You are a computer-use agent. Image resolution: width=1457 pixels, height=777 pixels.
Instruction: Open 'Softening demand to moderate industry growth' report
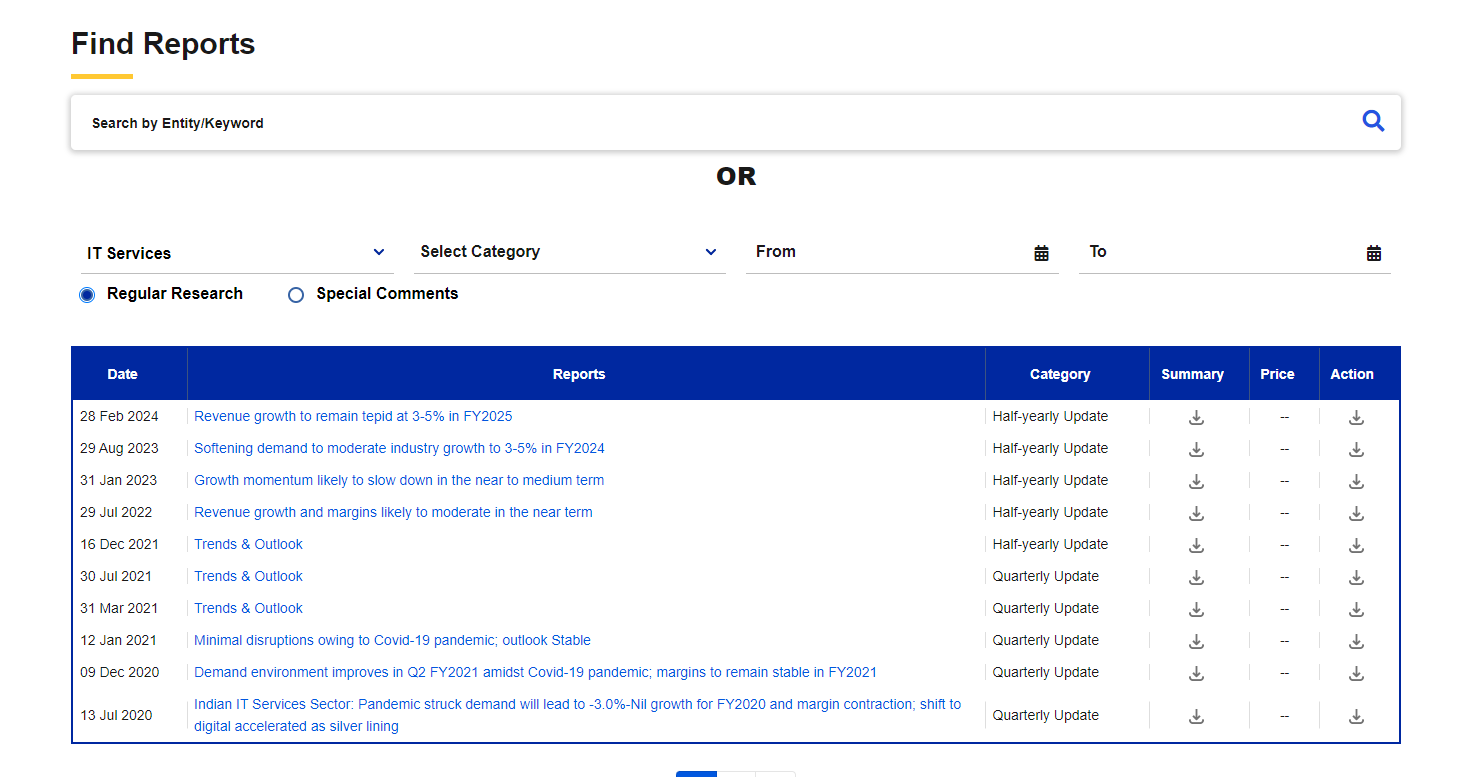click(399, 448)
